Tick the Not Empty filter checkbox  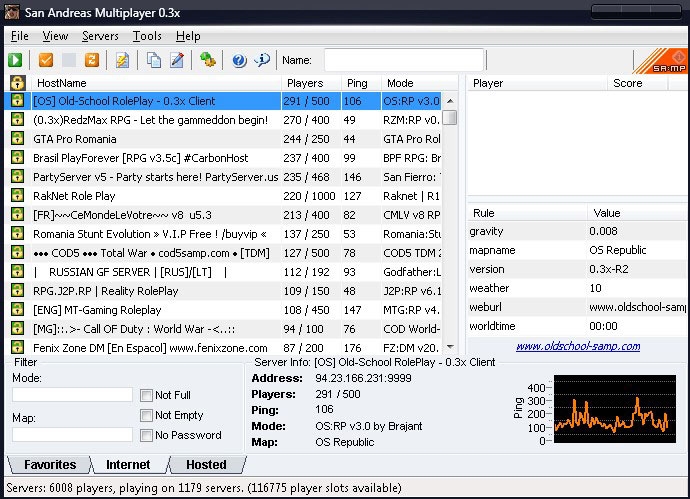tap(147, 415)
